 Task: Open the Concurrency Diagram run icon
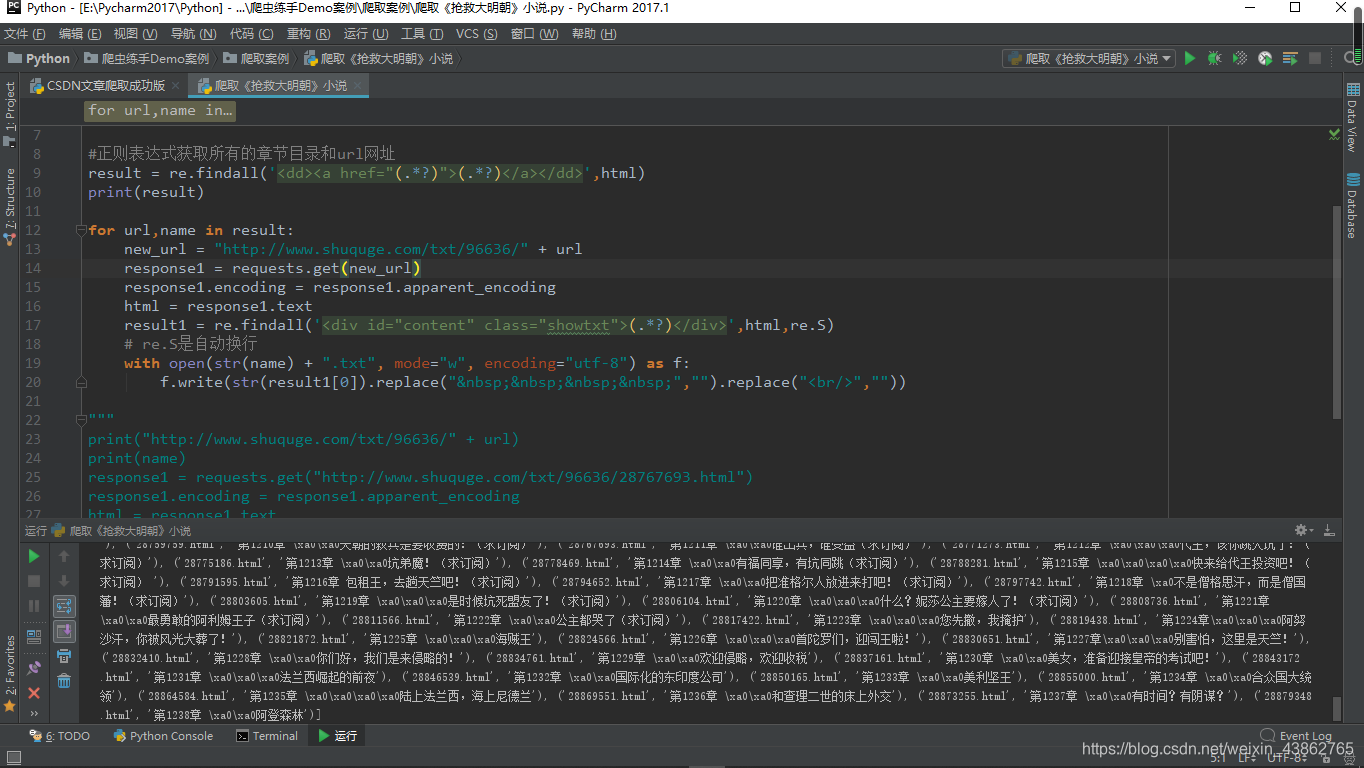pos(1290,59)
